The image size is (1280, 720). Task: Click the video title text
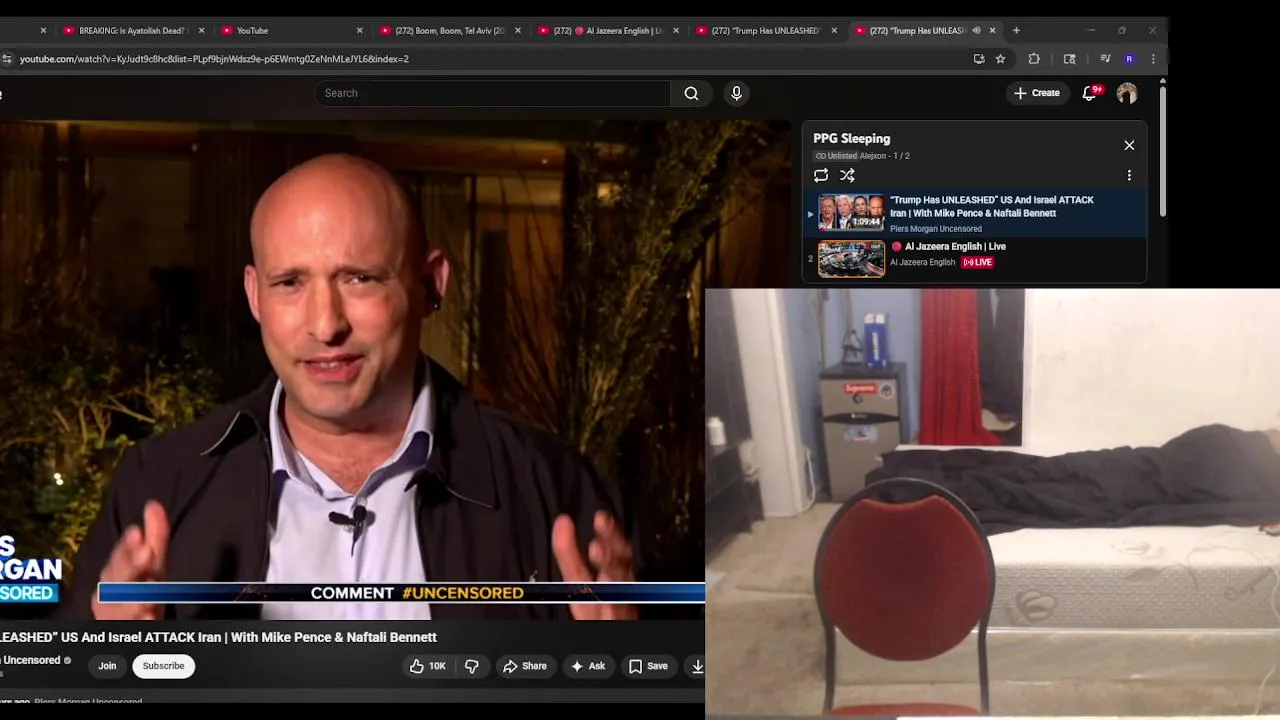tap(218, 637)
